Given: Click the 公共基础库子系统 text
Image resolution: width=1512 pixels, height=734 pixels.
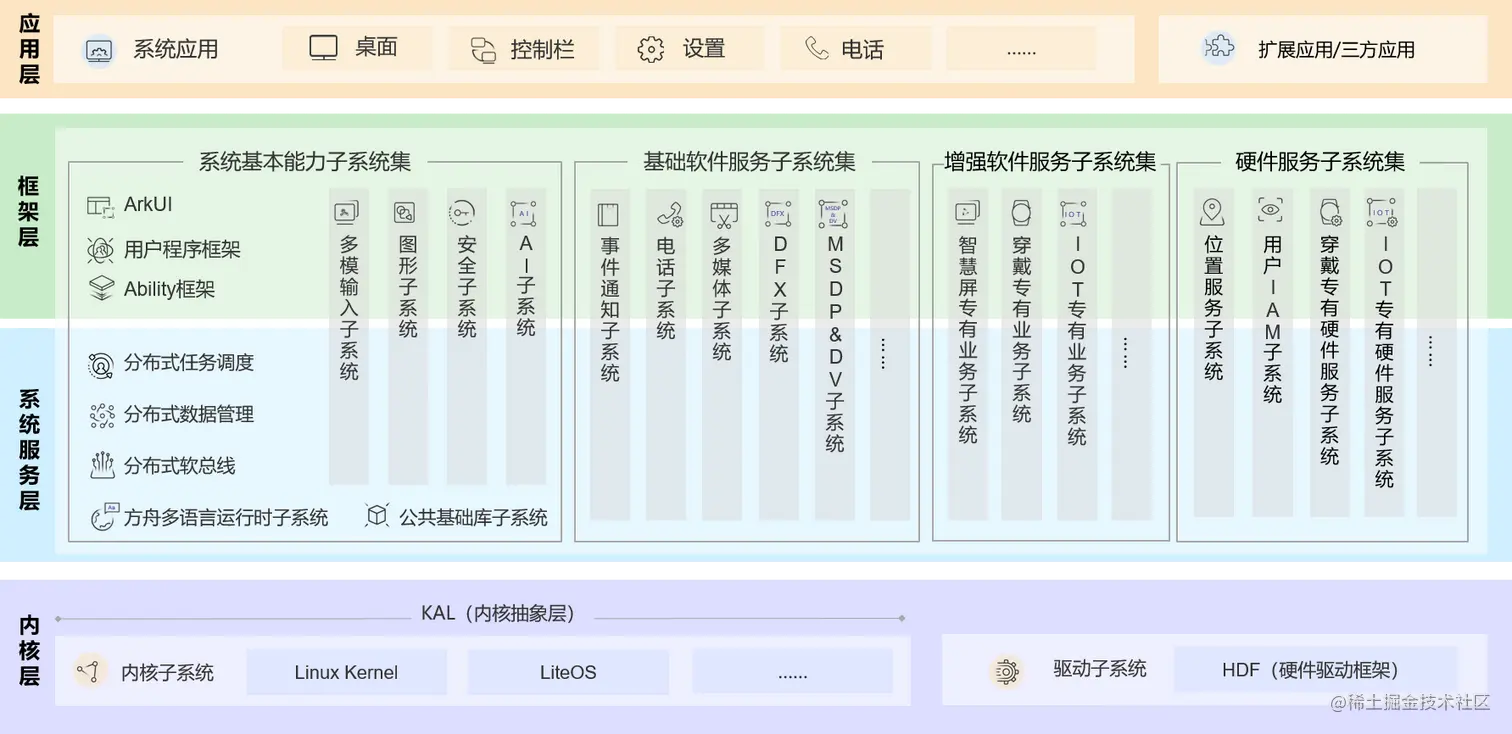Looking at the screenshot, I should [x=473, y=517].
